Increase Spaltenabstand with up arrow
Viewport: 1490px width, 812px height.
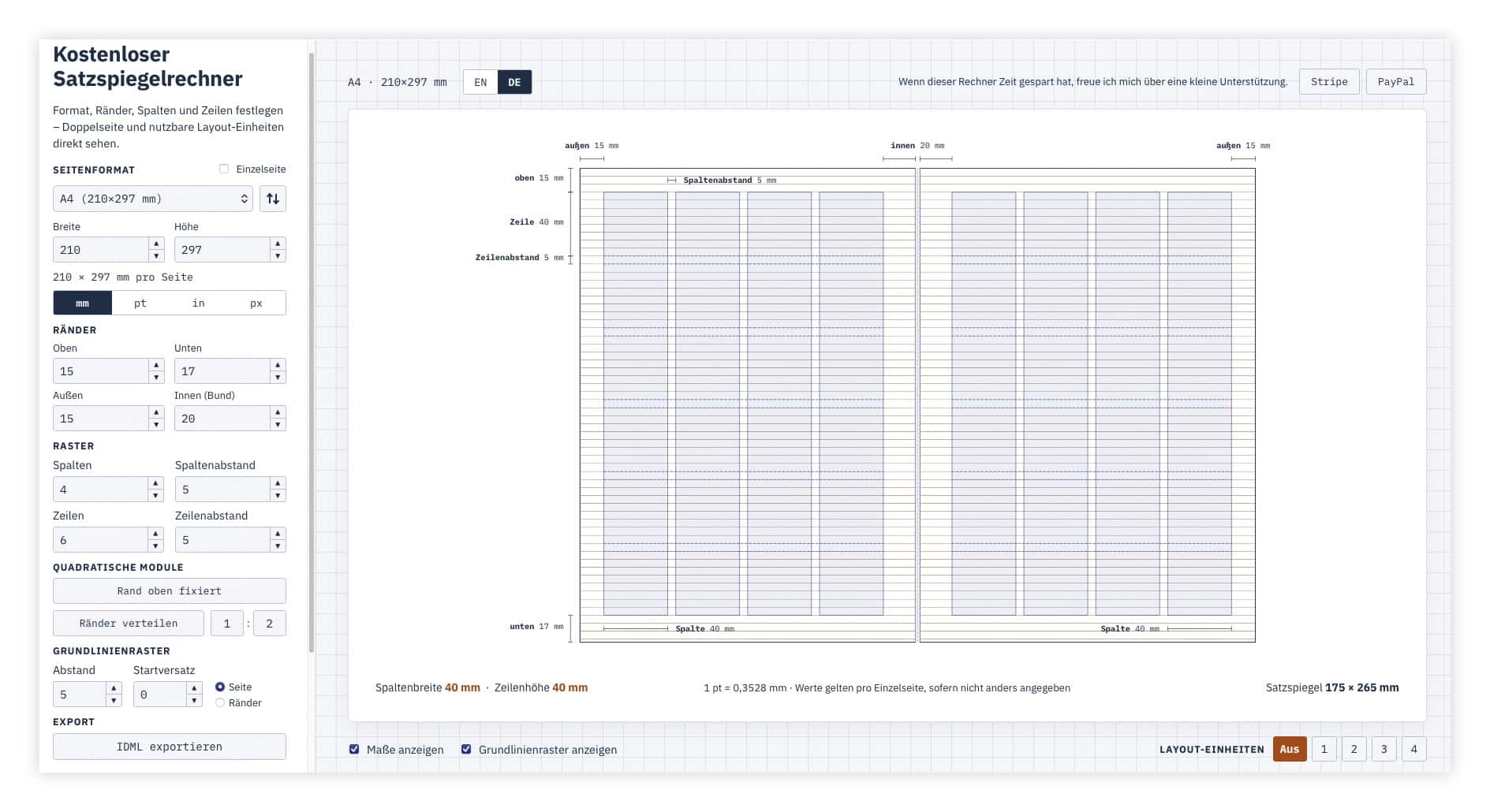pyautogui.click(x=278, y=483)
